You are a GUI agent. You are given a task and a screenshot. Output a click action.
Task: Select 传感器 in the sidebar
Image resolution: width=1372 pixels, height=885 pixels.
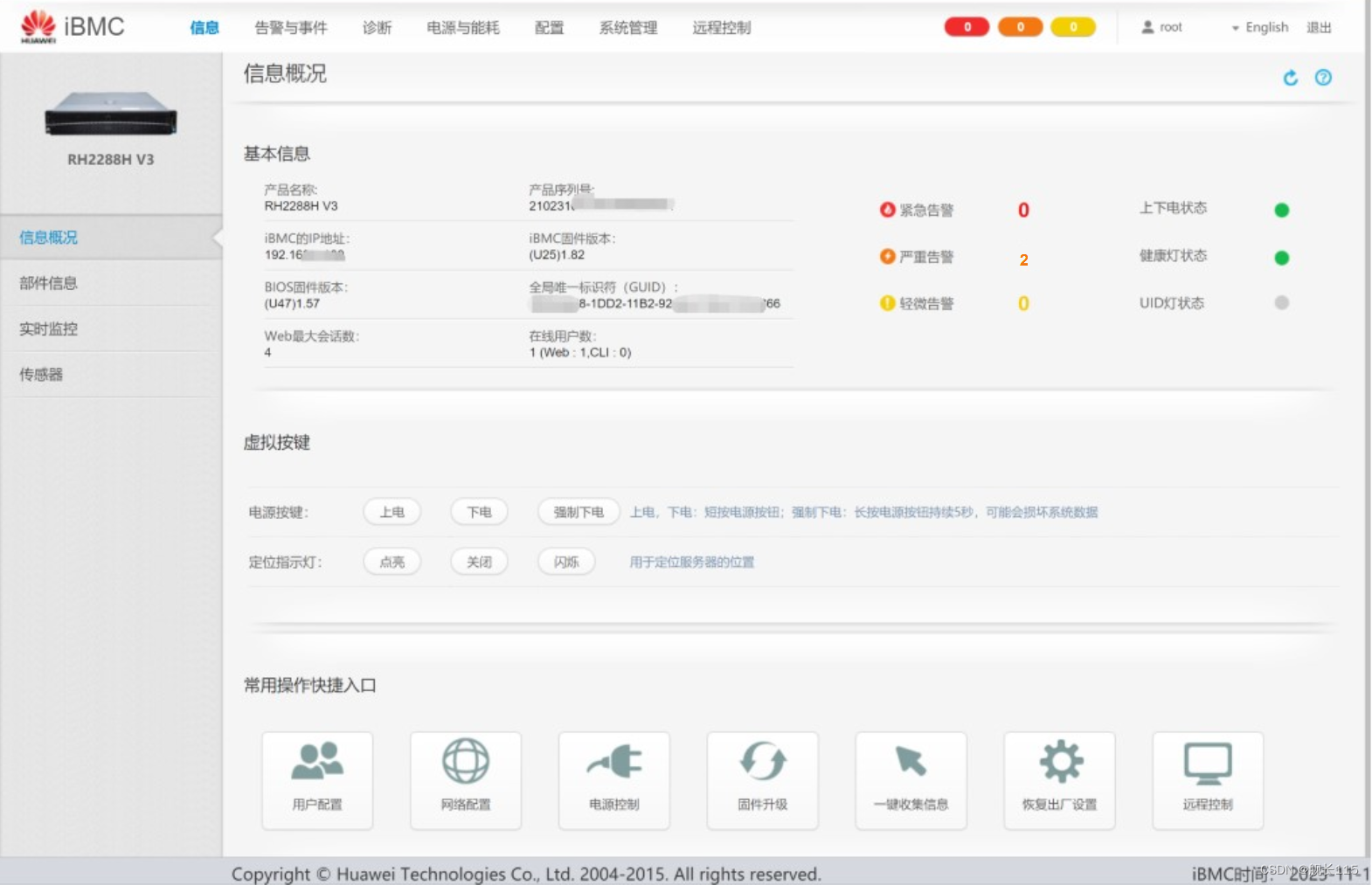click(111, 375)
